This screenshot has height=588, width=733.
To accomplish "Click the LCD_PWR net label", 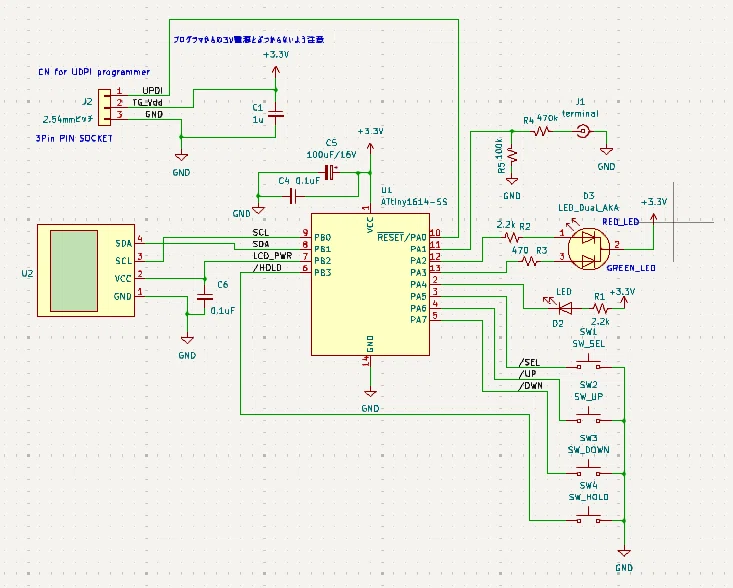I will tap(273, 256).
